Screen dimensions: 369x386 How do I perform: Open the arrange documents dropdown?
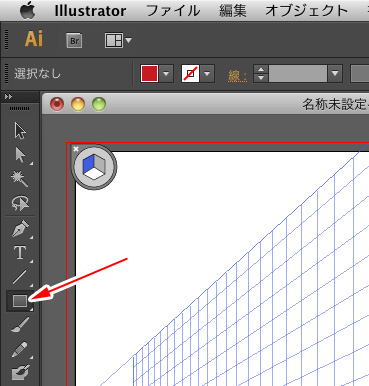[118, 41]
